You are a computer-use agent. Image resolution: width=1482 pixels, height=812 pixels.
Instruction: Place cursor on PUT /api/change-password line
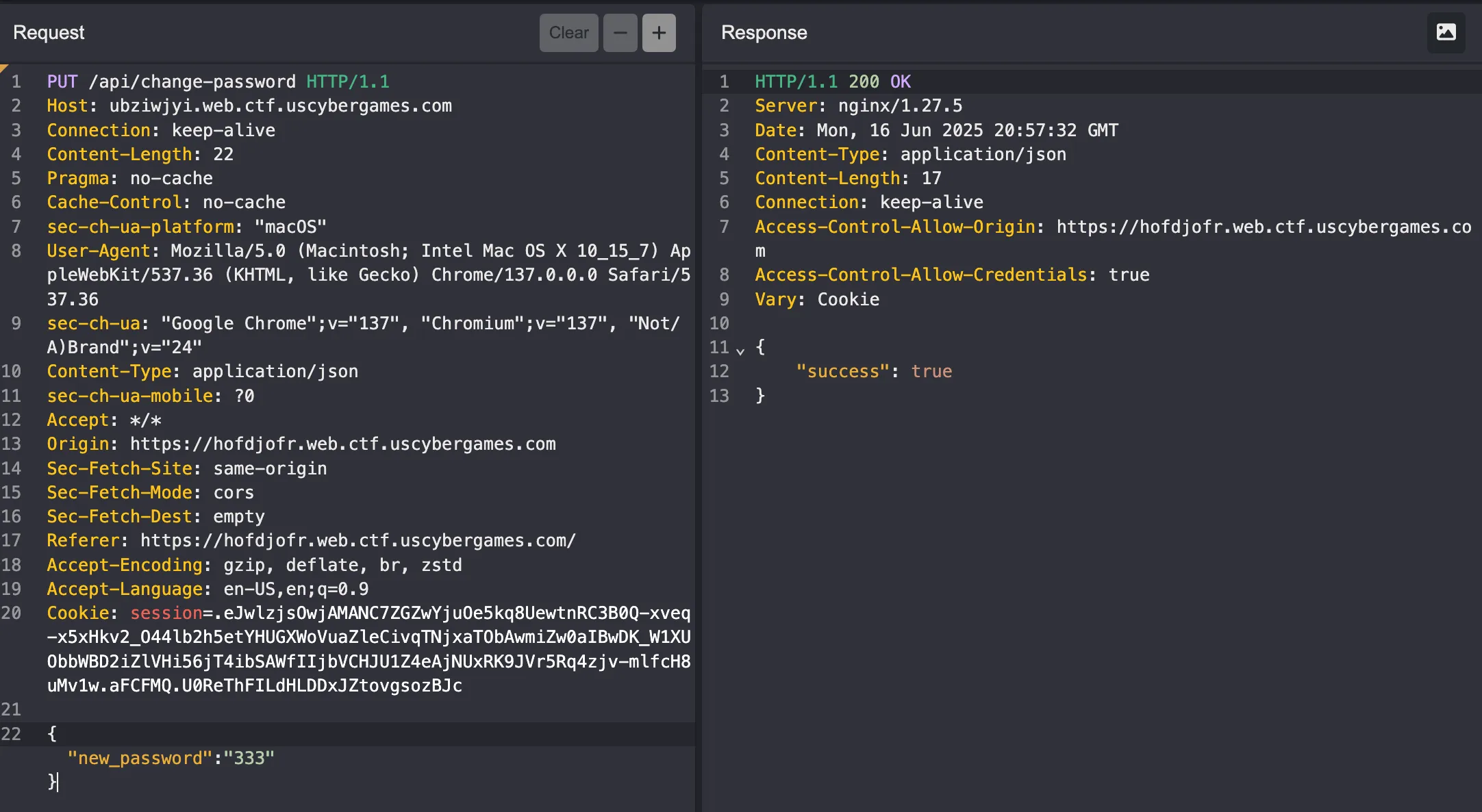point(192,81)
